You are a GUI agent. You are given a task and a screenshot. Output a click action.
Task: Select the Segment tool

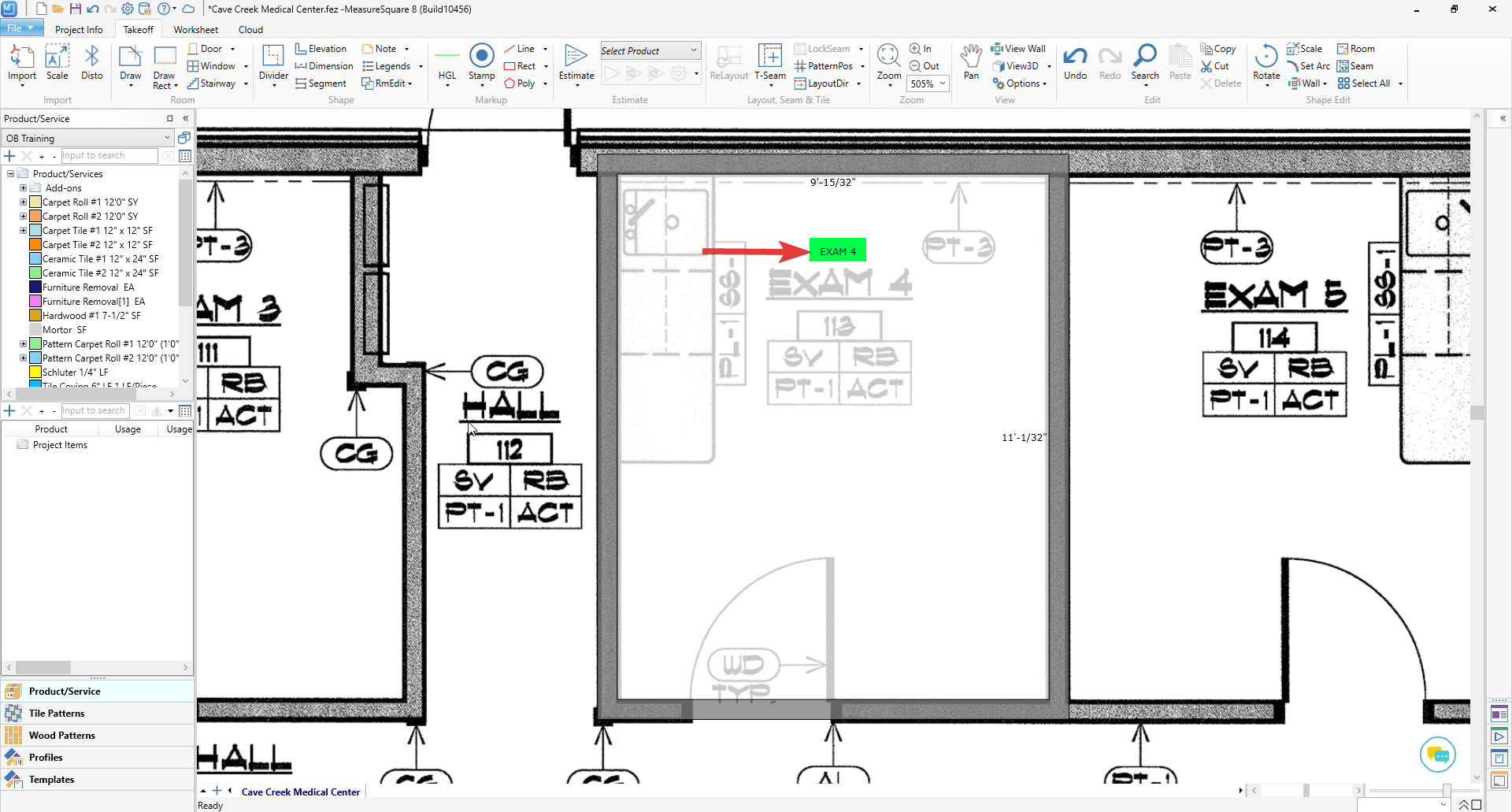321,83
